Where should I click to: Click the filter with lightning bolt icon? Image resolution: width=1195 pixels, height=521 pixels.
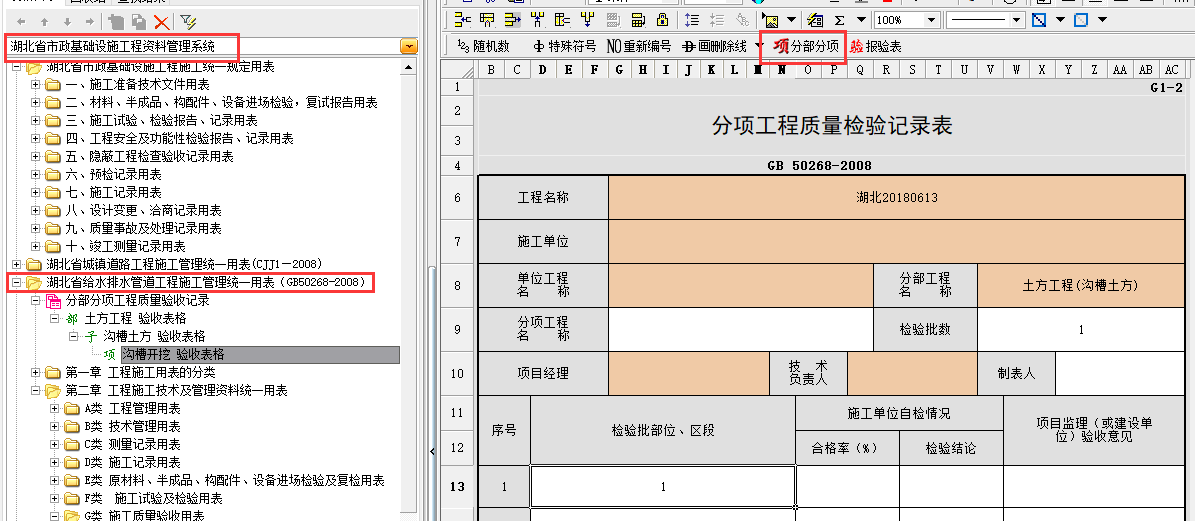(x=188, y=21)
